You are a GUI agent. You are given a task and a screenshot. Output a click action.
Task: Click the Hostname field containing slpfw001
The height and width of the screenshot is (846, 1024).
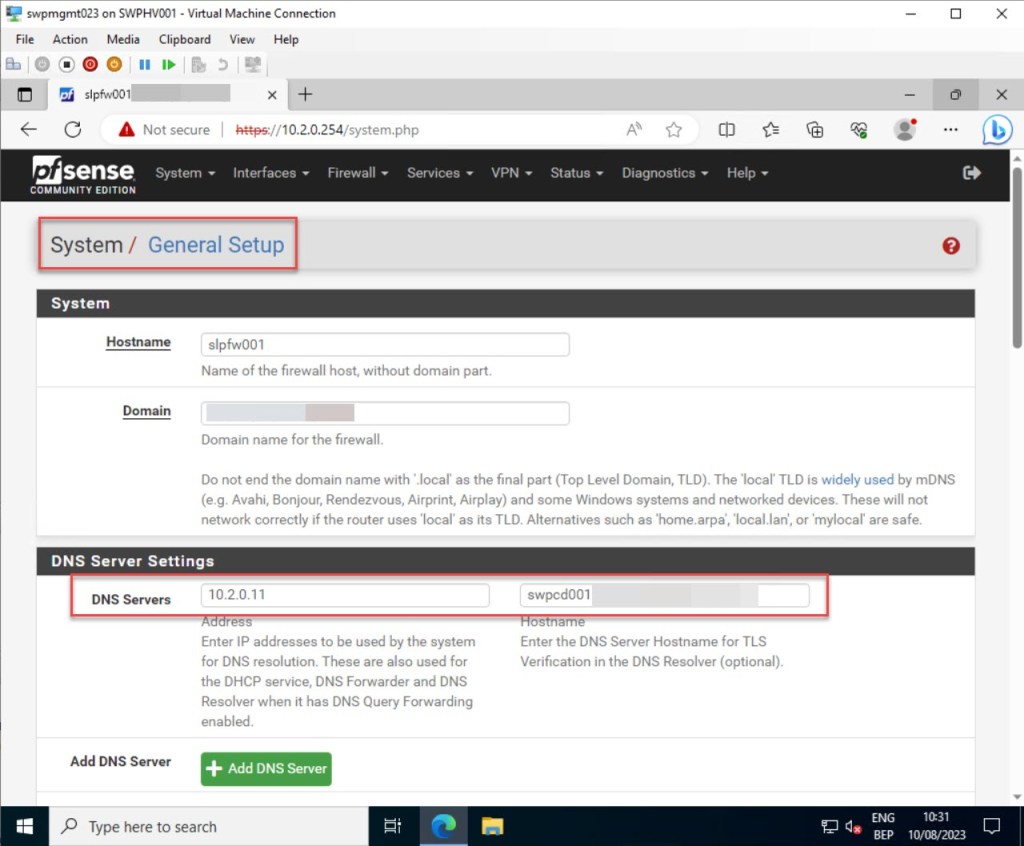click(x=385, y=345)
